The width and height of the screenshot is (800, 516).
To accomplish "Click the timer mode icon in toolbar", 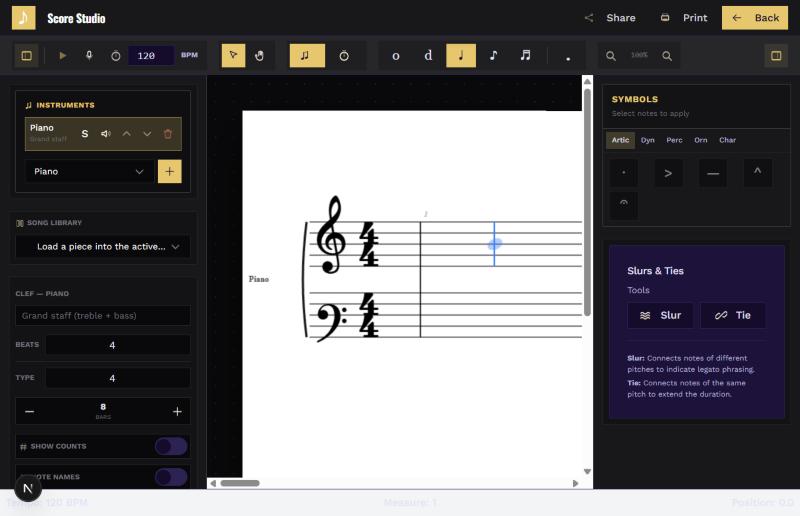I will coord(344,56).
